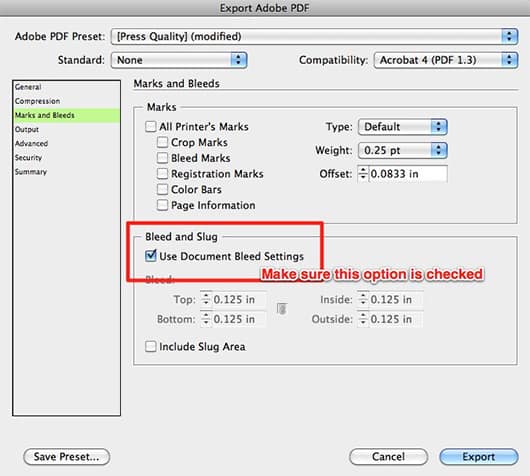Click the Inside bleed stepper arrows

click(363, 300)
